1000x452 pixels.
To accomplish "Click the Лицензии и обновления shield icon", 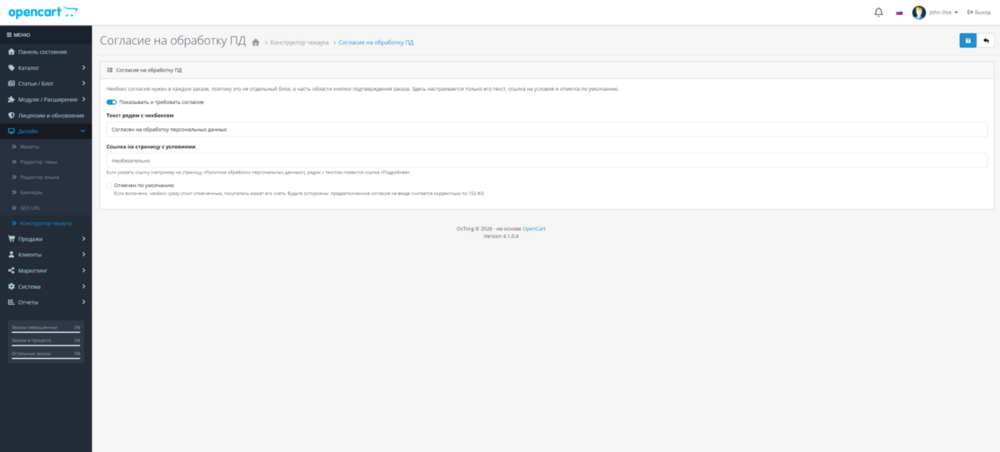I will (x=11, y=115).
